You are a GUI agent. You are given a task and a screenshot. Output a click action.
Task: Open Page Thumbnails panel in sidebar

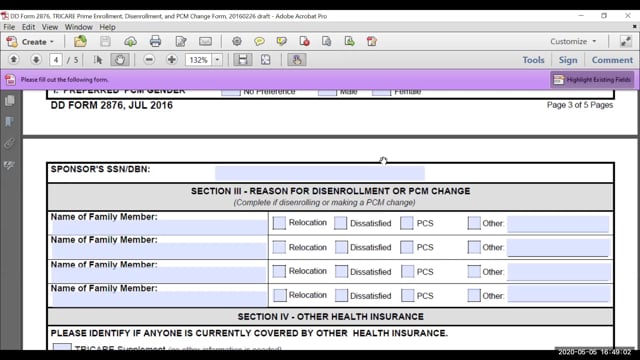[10, 100]
